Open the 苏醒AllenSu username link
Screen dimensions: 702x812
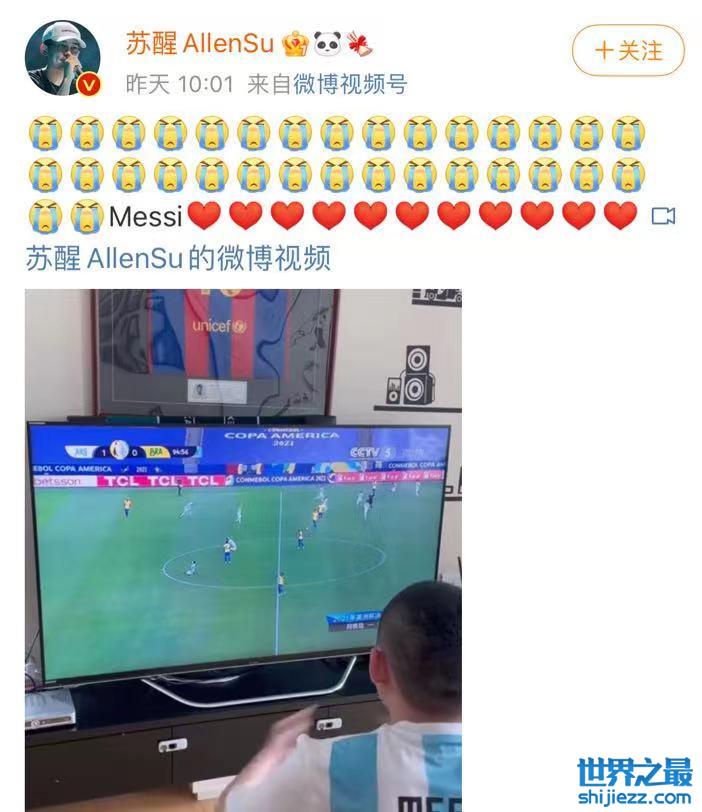[200, 43]
